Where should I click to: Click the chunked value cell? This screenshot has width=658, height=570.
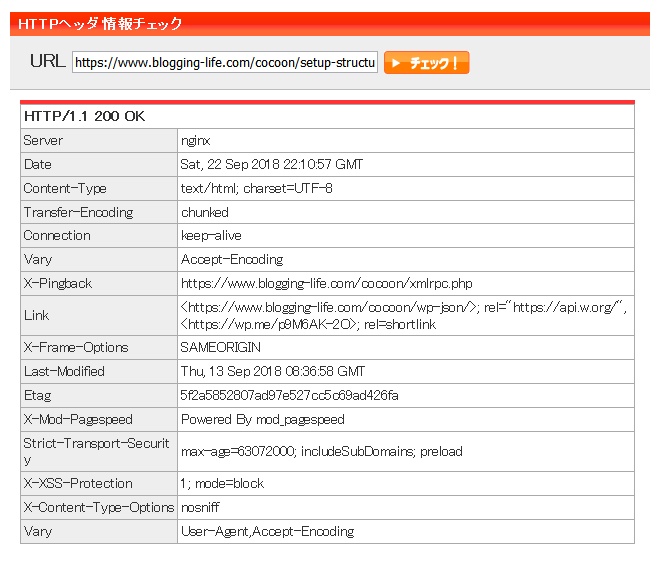pos(406,212)
